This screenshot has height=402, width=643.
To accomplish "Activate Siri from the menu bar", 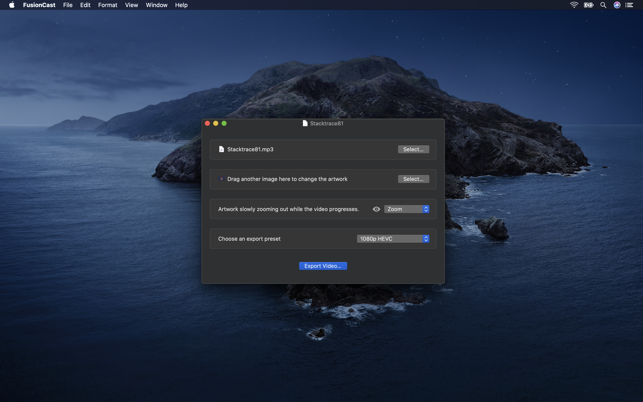I will [x=617, y=5].
